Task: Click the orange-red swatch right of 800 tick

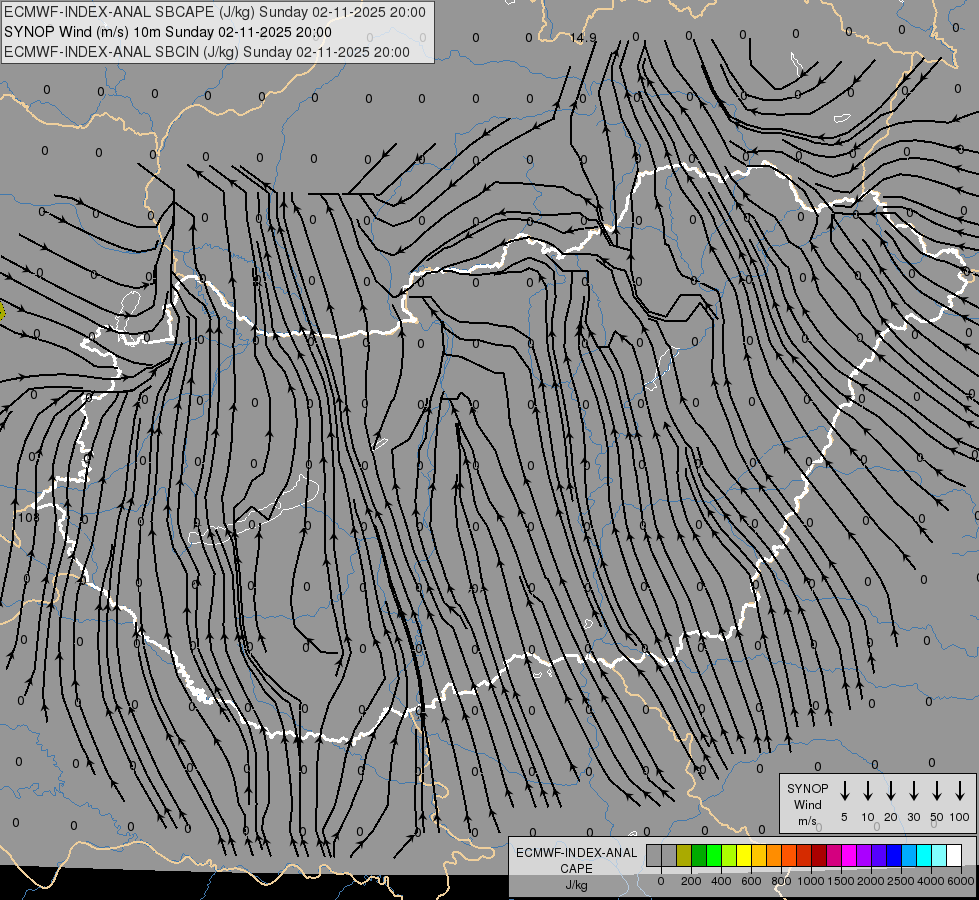Action: 790,855
